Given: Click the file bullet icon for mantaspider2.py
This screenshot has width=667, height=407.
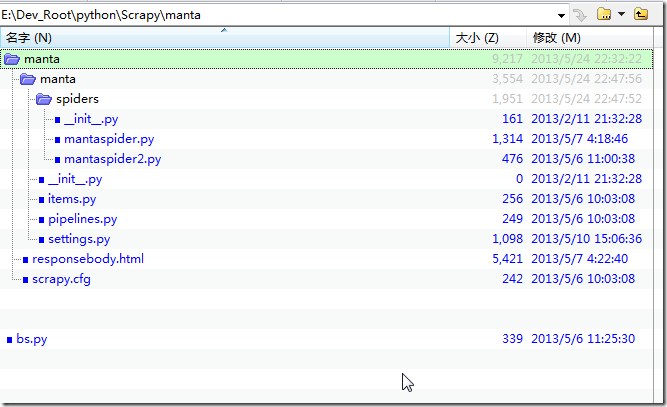Looking at the screenshot, I should (x=57, y=160).
